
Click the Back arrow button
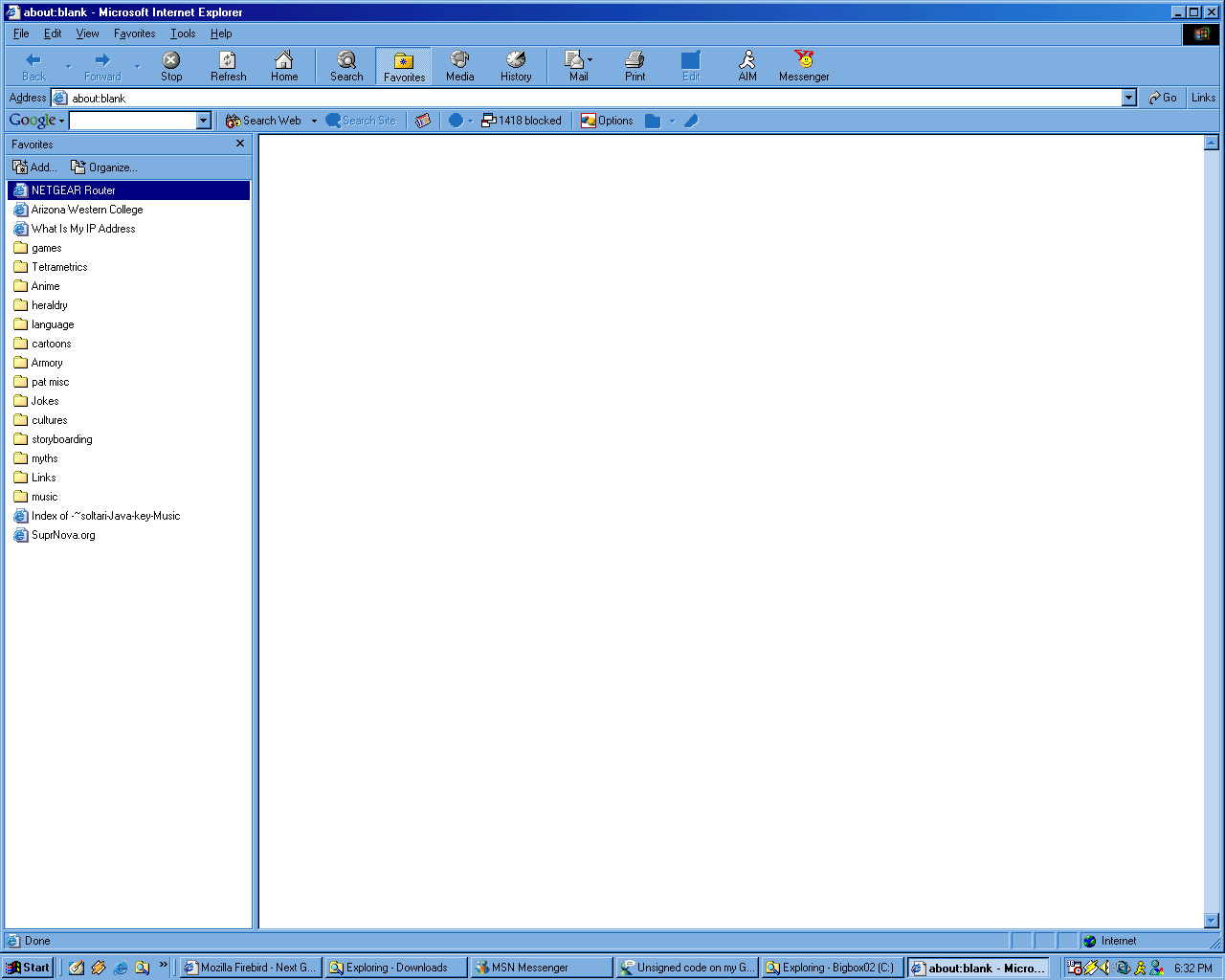[x=33, y=66]
